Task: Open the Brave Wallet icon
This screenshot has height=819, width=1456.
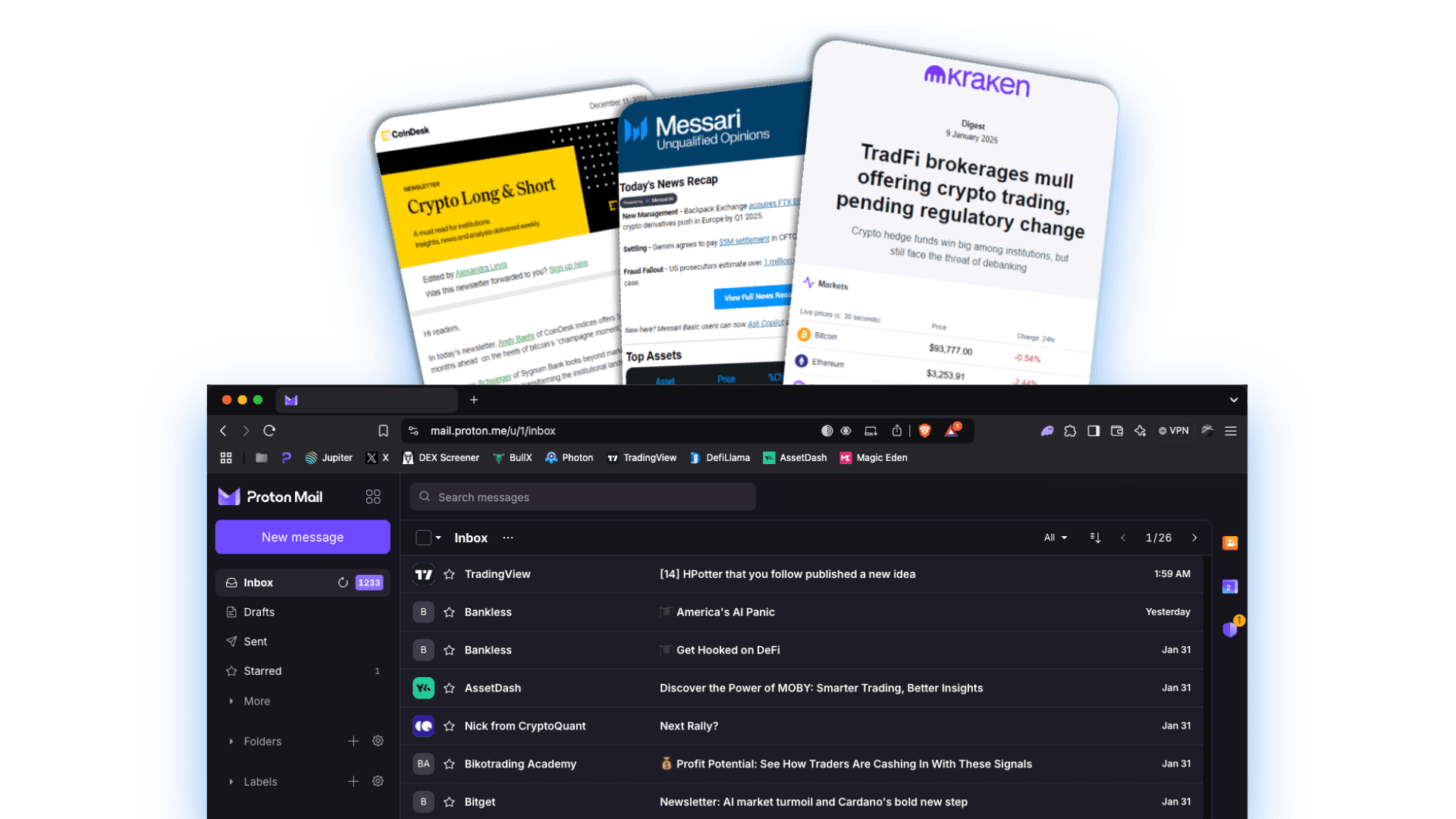Action: [1117, 431]
